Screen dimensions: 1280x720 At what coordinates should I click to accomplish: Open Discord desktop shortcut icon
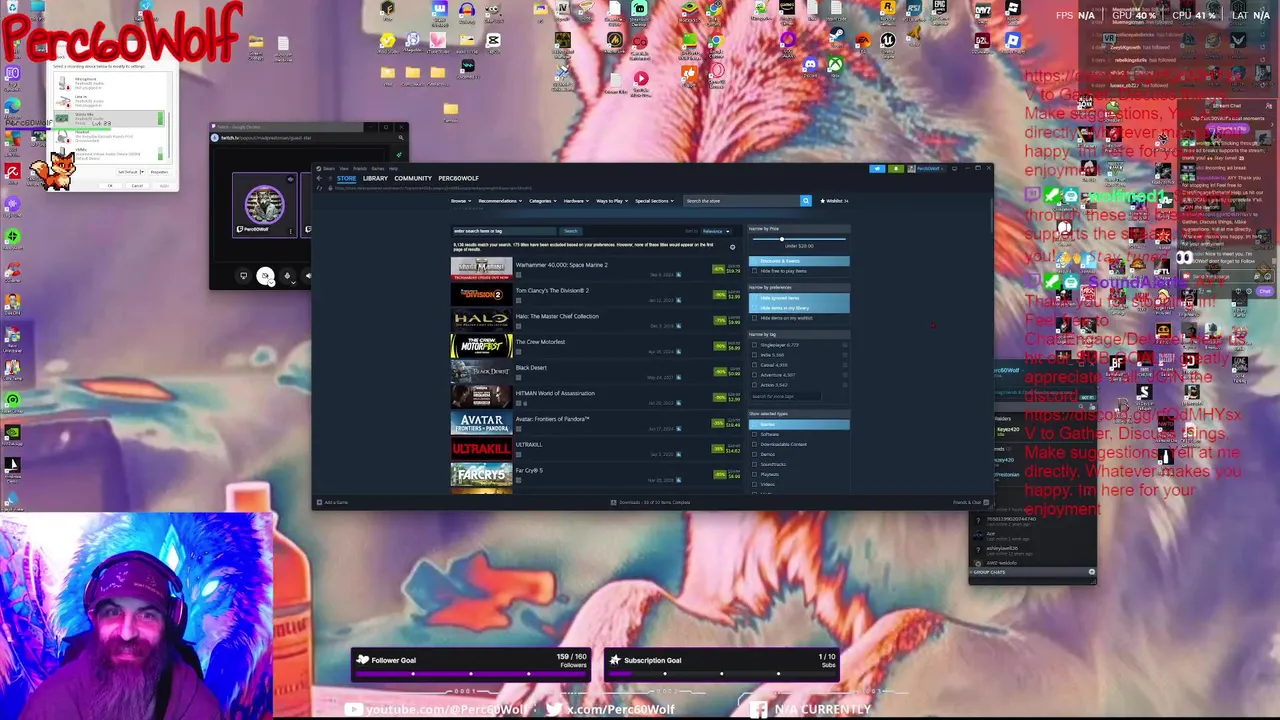tap(810, 64)
